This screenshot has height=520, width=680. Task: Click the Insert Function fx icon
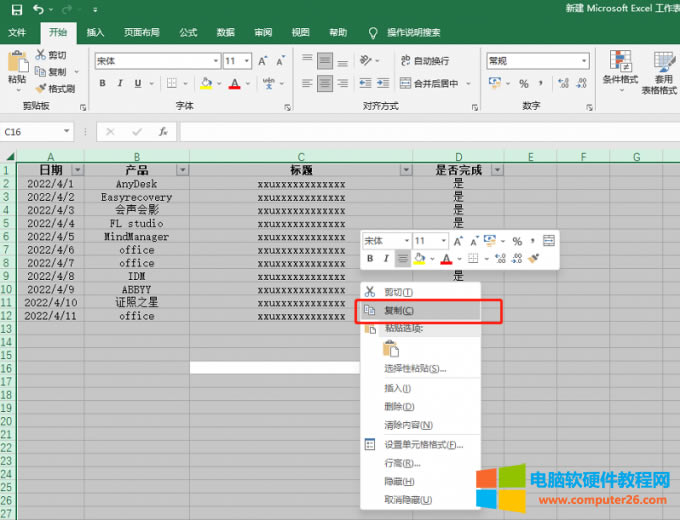pos(162,131)
